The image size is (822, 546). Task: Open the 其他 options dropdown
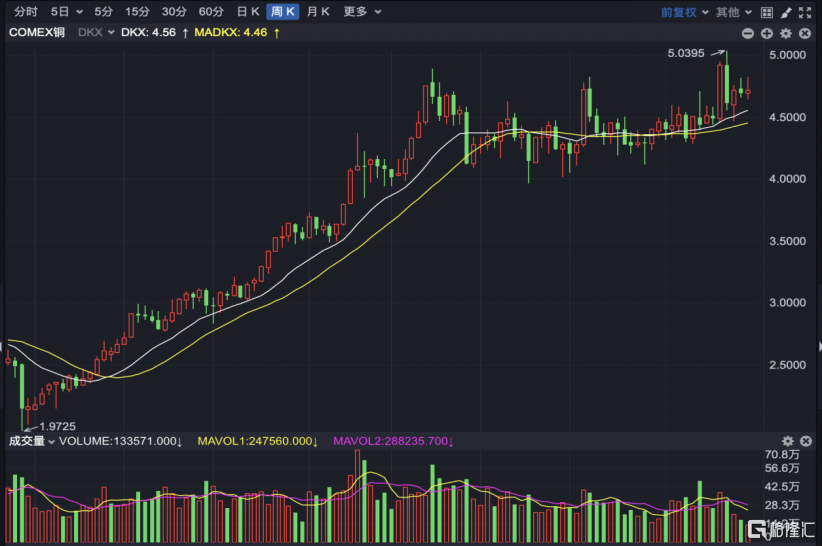point(734,12)
